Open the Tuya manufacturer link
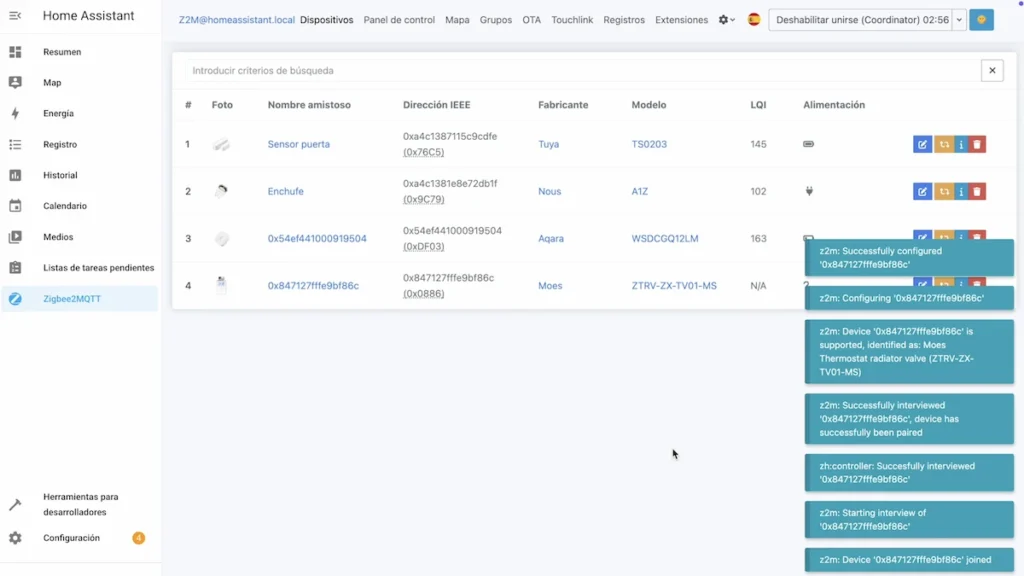1024x576 pixels. 549,144
